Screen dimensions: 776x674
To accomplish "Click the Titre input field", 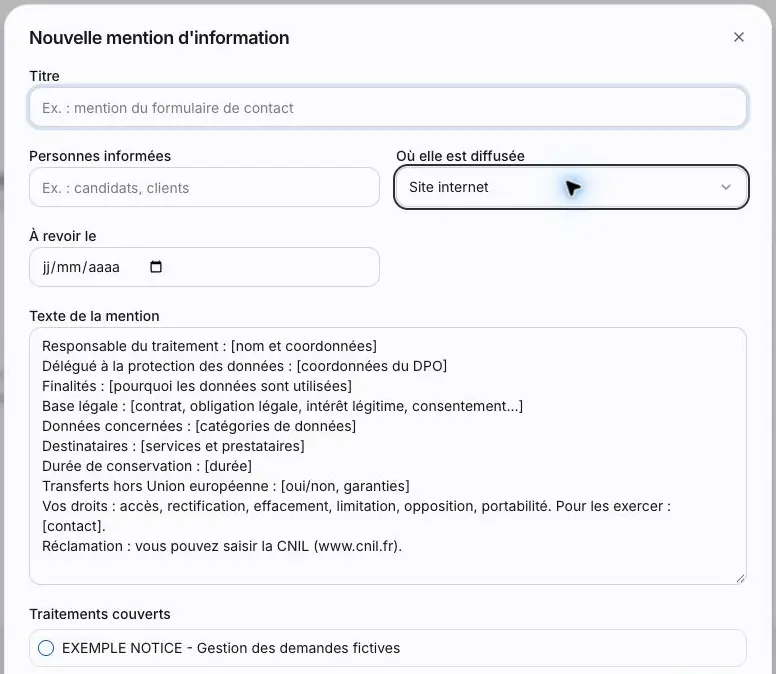I will 388,107.
